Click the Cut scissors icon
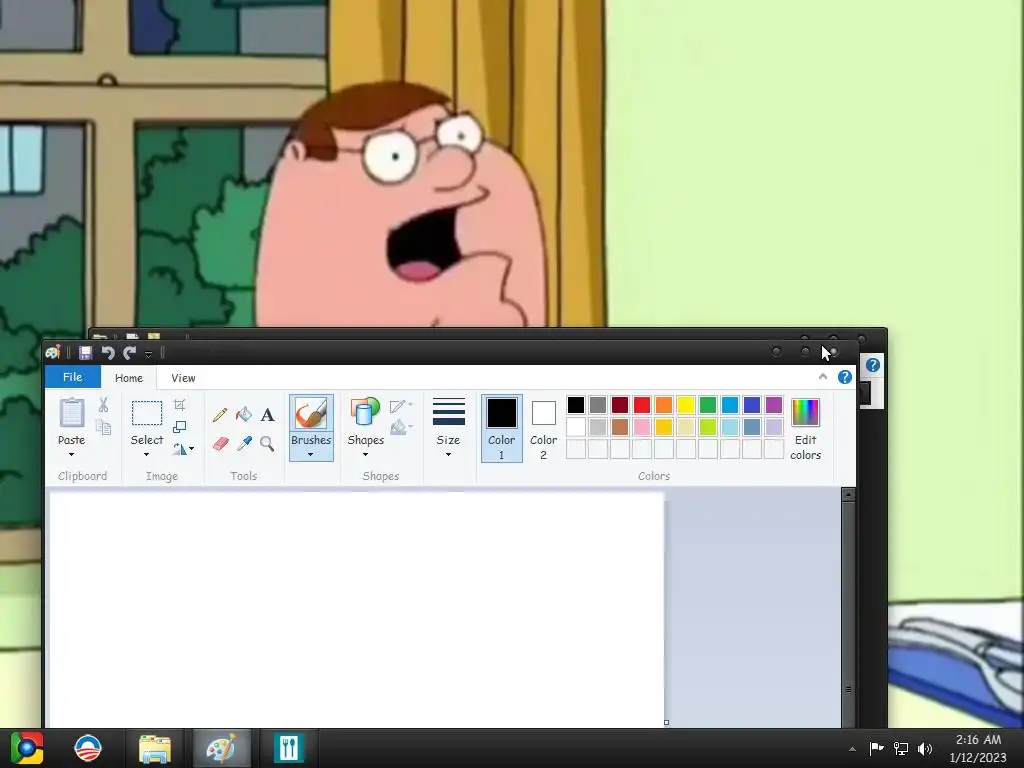This screenshot has width=1024, height=768. click(103, 405)
